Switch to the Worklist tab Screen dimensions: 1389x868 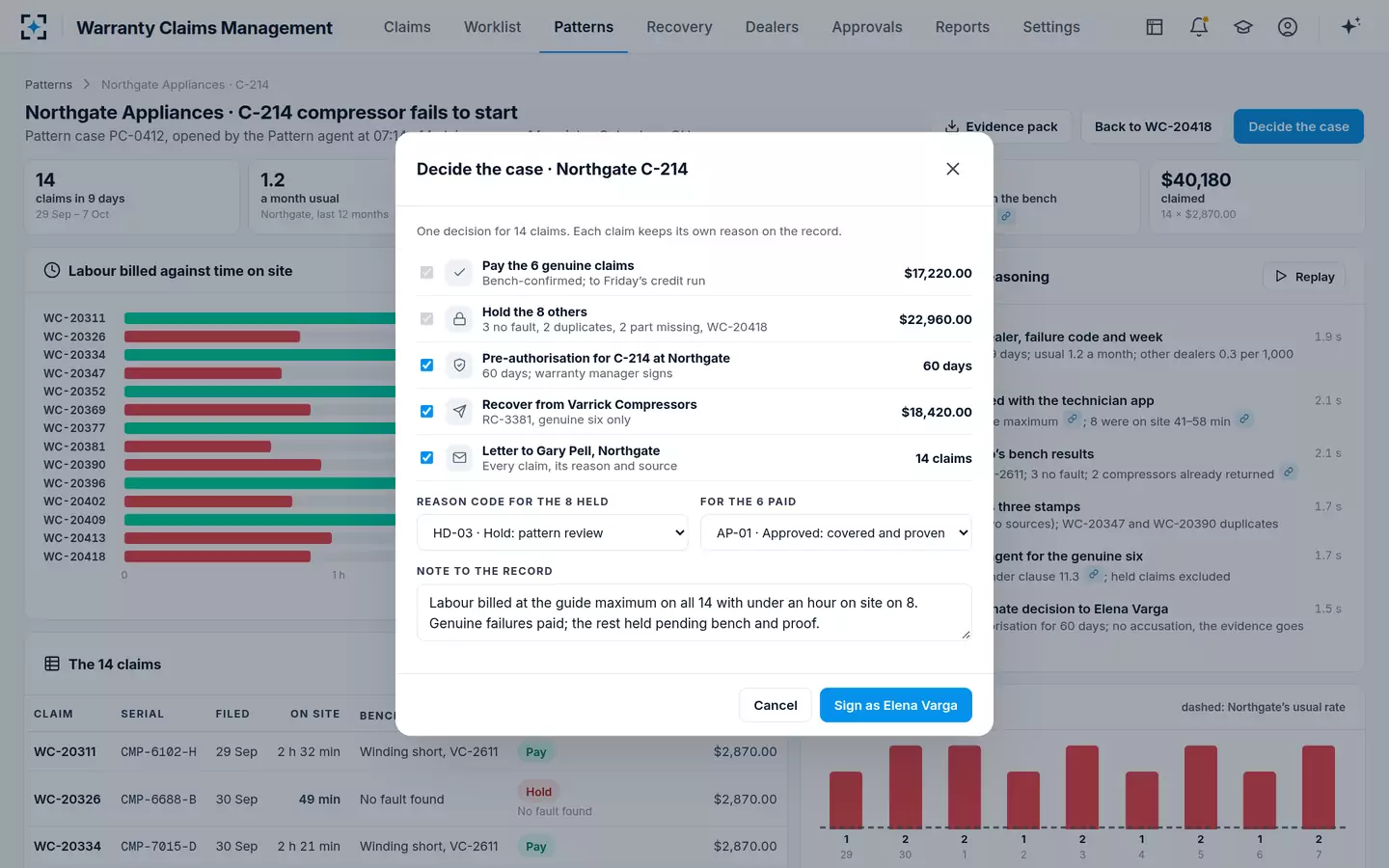[x=492, y=27]
